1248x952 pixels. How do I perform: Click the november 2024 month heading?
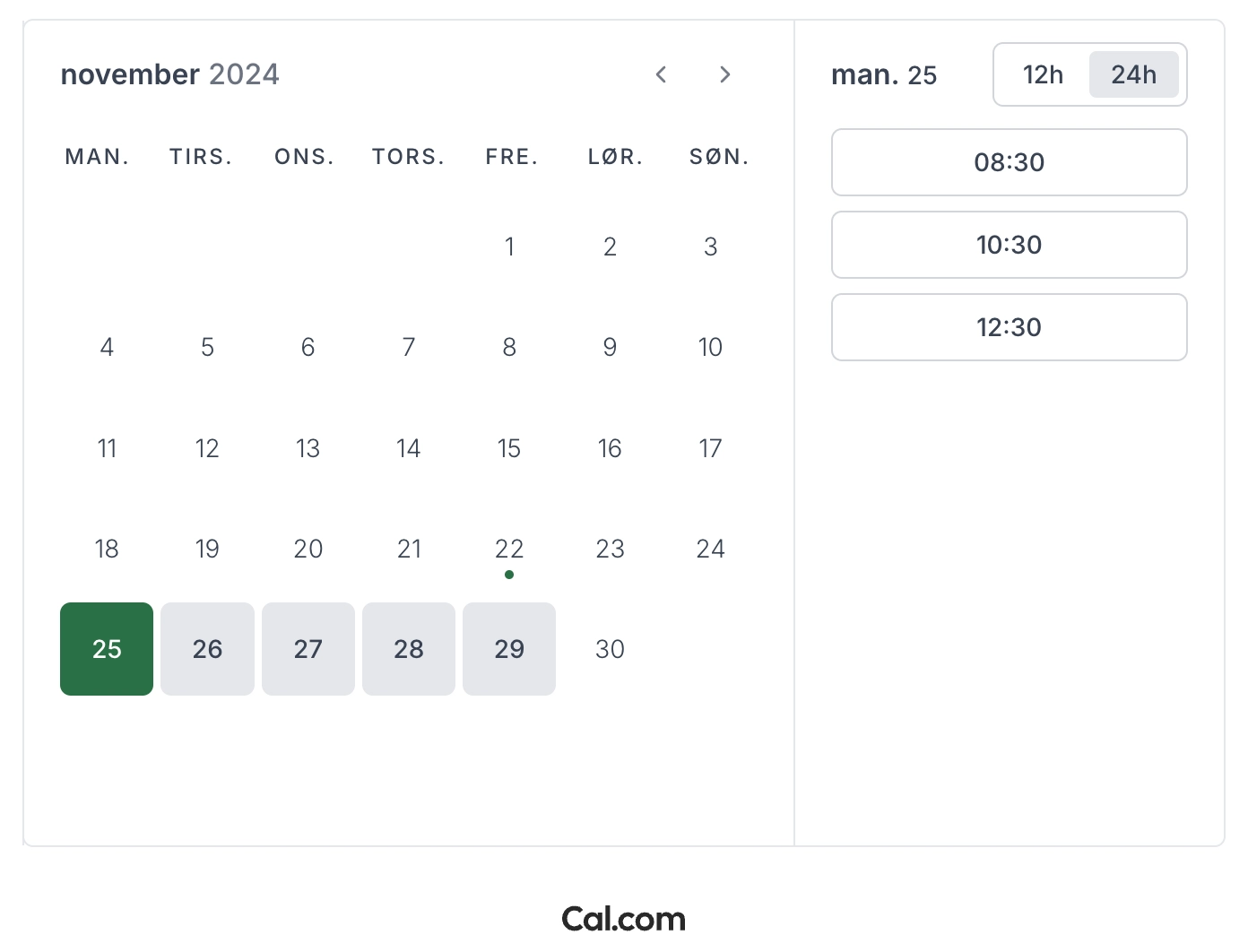169,74
